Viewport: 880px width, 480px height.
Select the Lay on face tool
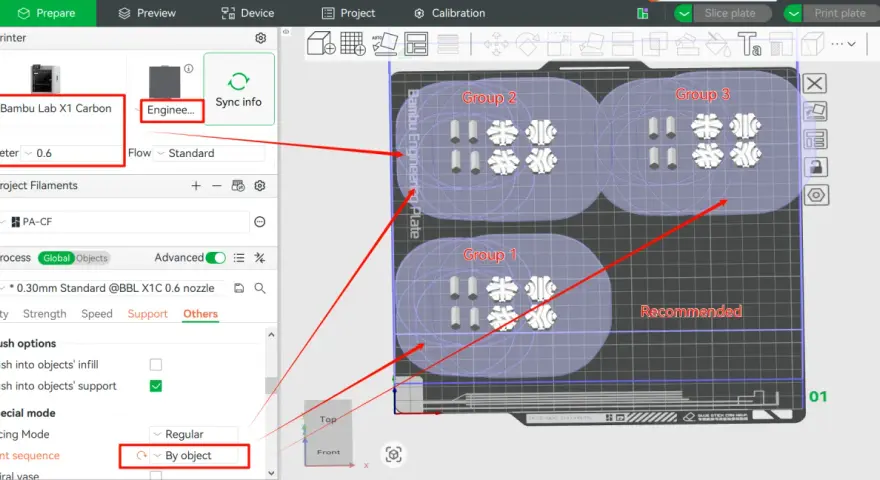[x=591, y=44]
